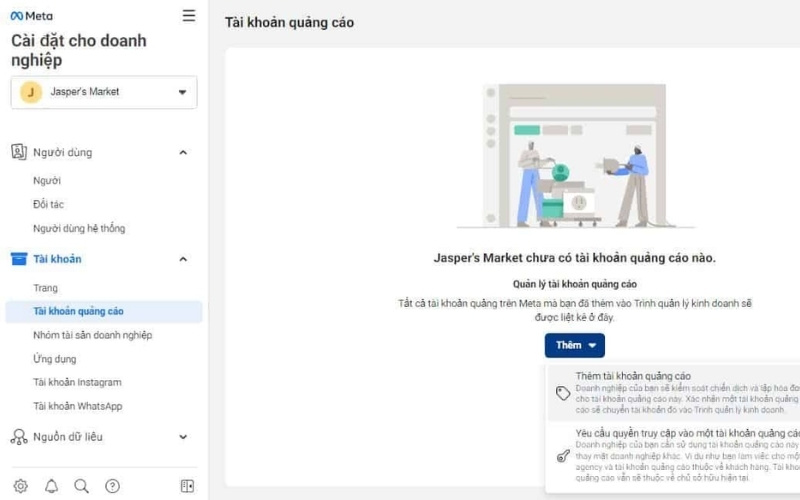Image resolution: width=800 pixels, height=500 pixels.
Task: Click the search magnifier icon
Action: (82, 486)
